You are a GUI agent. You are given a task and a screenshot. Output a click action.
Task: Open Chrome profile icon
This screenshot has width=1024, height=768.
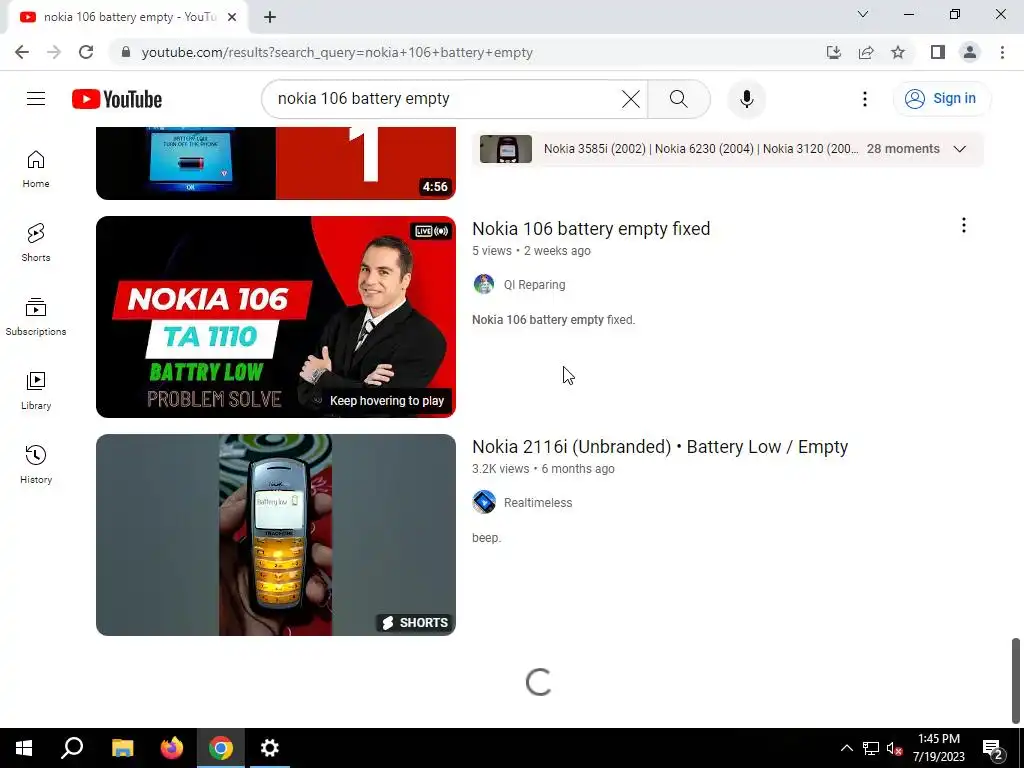(970, 52)
